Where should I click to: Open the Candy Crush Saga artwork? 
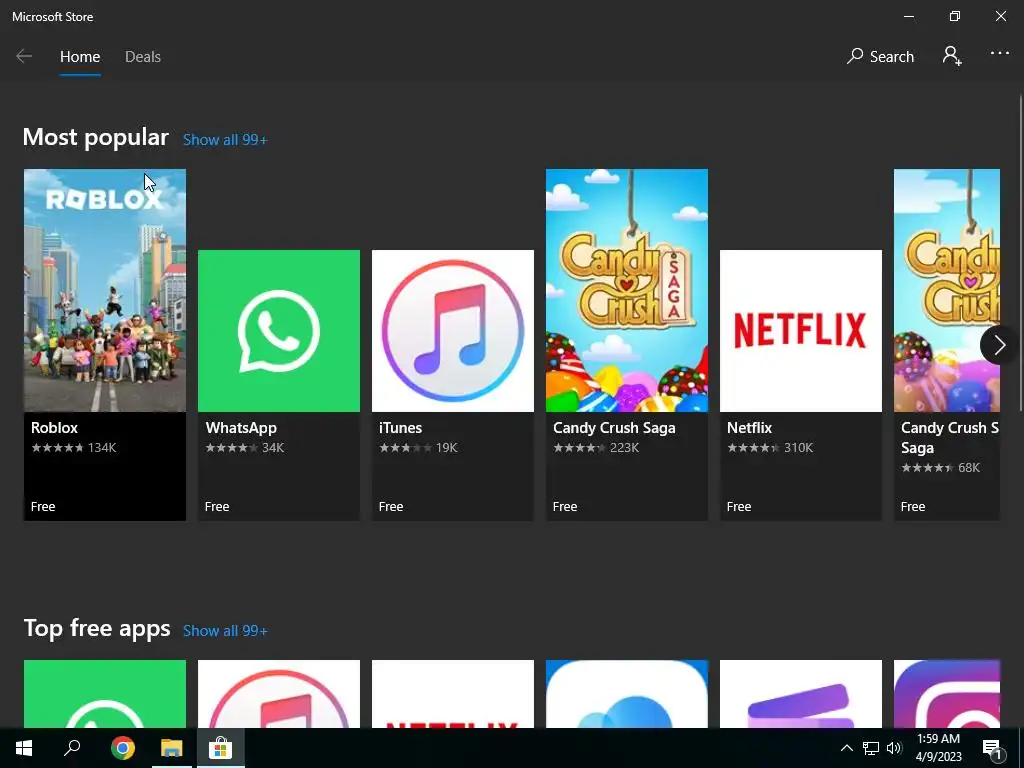(x=627, y=290)
